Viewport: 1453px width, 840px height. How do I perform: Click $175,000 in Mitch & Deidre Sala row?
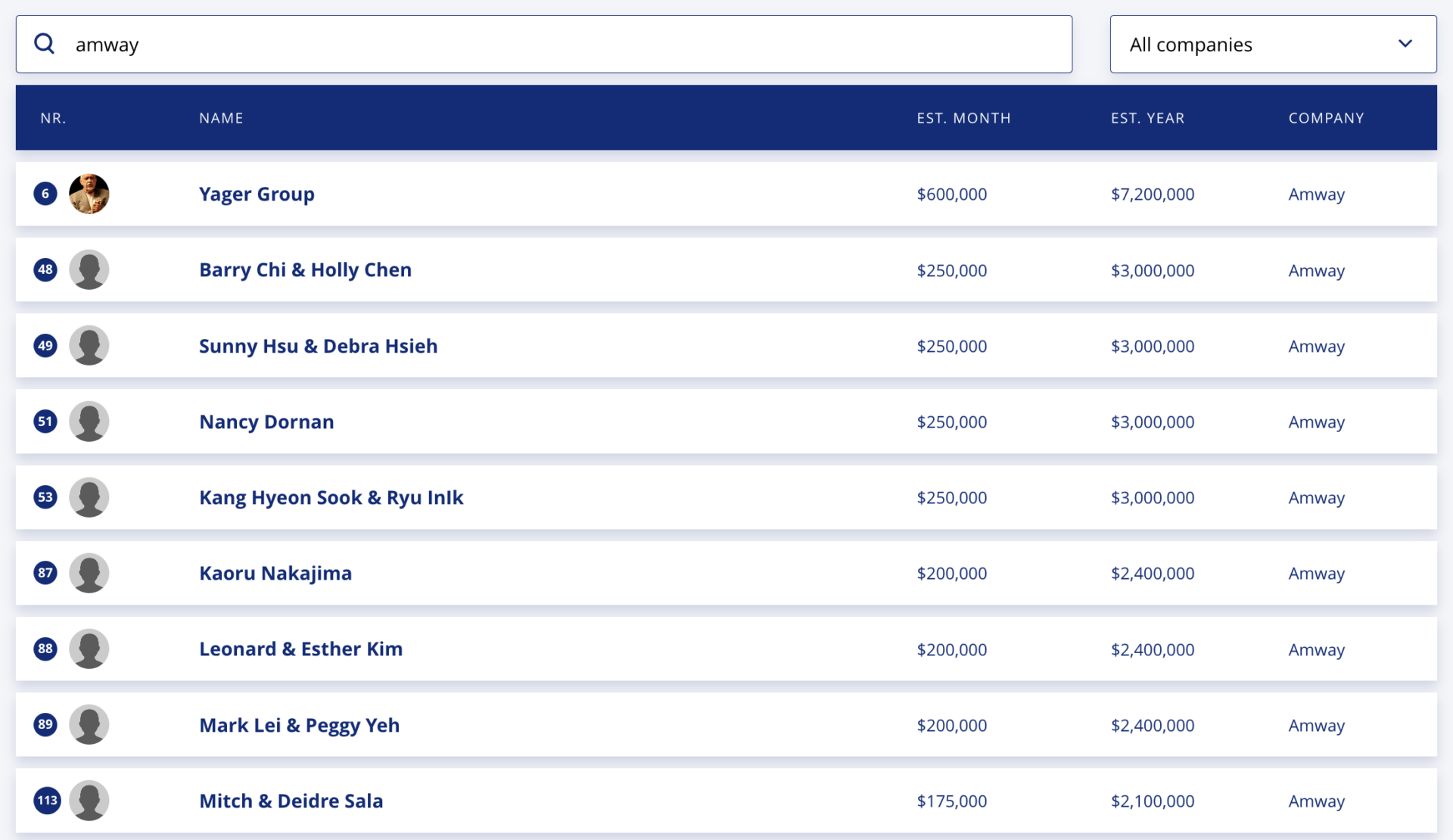(x=951, y=801)
